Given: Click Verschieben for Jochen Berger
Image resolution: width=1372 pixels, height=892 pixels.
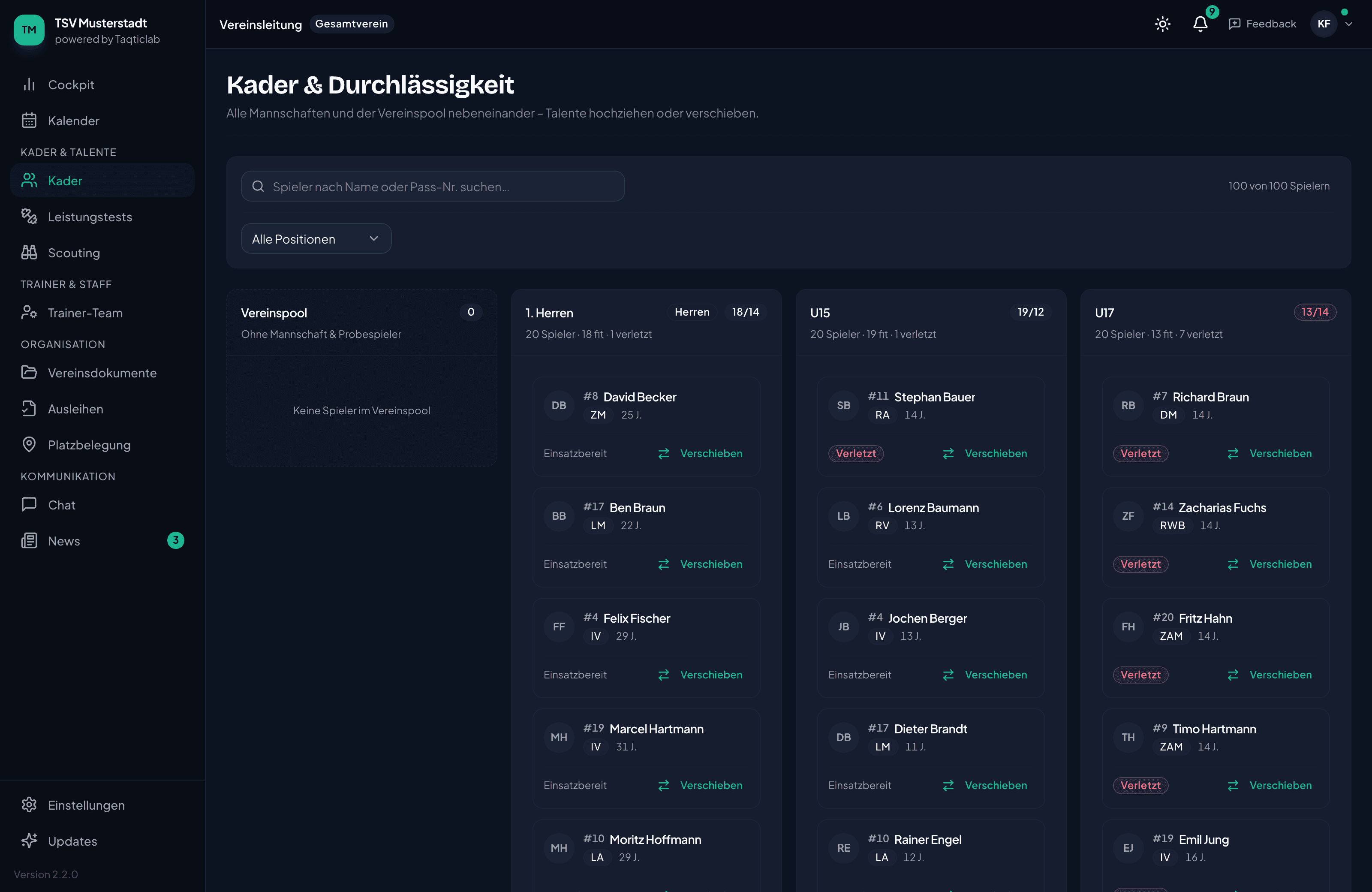Looking at the screenshot, I should click(x=985, y=675).
